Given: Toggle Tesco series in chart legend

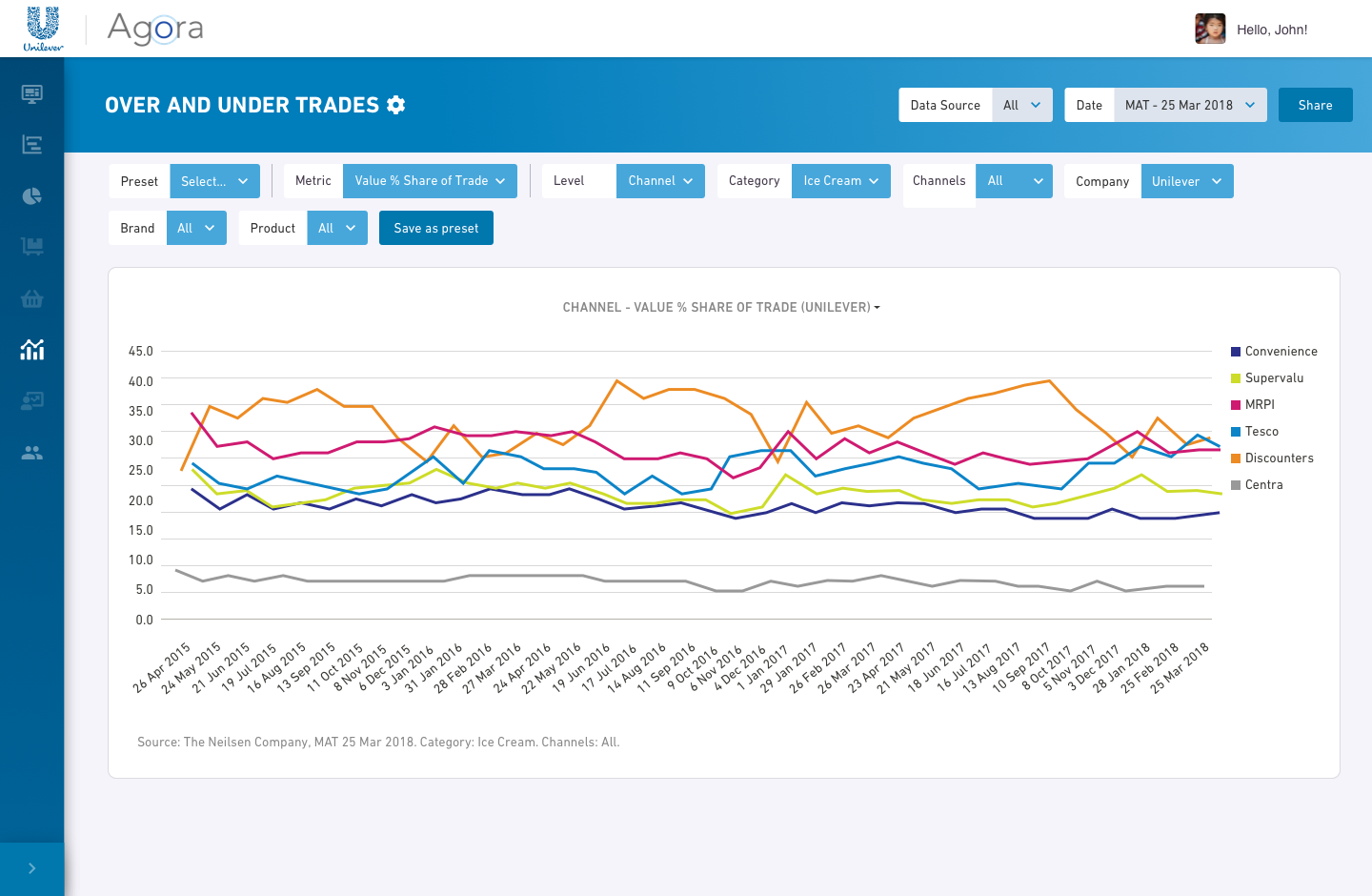Looking at the screenshot, I should pyautogui.click(x=1261, y=432).
